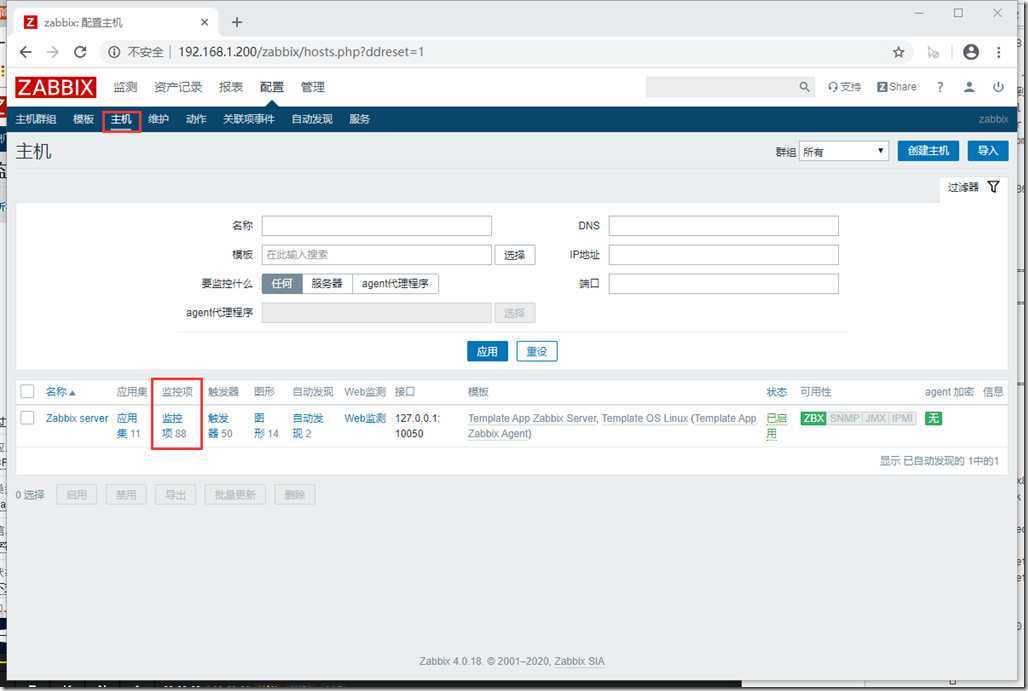This screenshot has height=691, width=1028.
Task: Tick the select-all hosts checkbox
Action: coord(27,391)
